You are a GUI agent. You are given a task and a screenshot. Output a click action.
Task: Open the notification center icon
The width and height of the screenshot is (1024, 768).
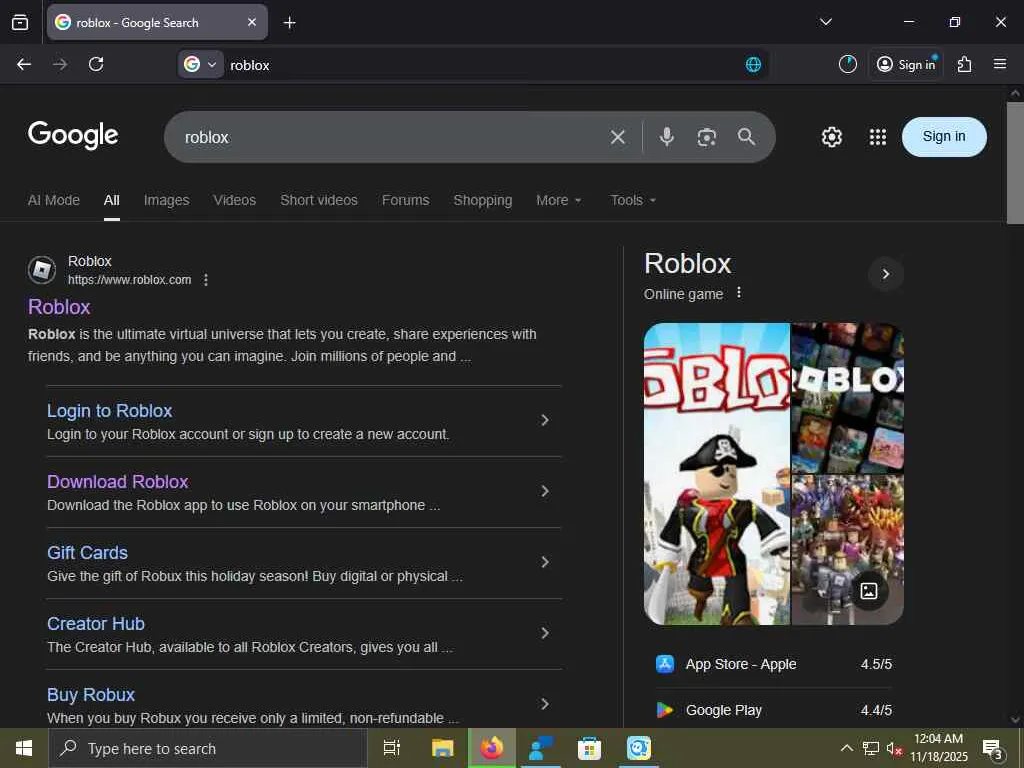993,749
